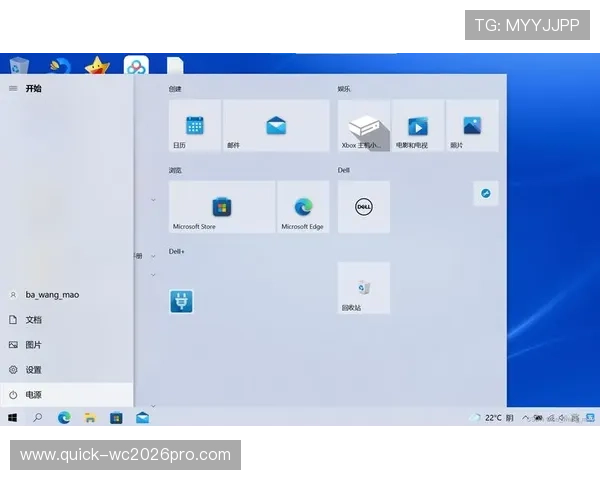Image resolution: width=600 pixels, height=480 pixels.
Task: Click the 22°C 阴 weather widget
Action: click(492, 418)
